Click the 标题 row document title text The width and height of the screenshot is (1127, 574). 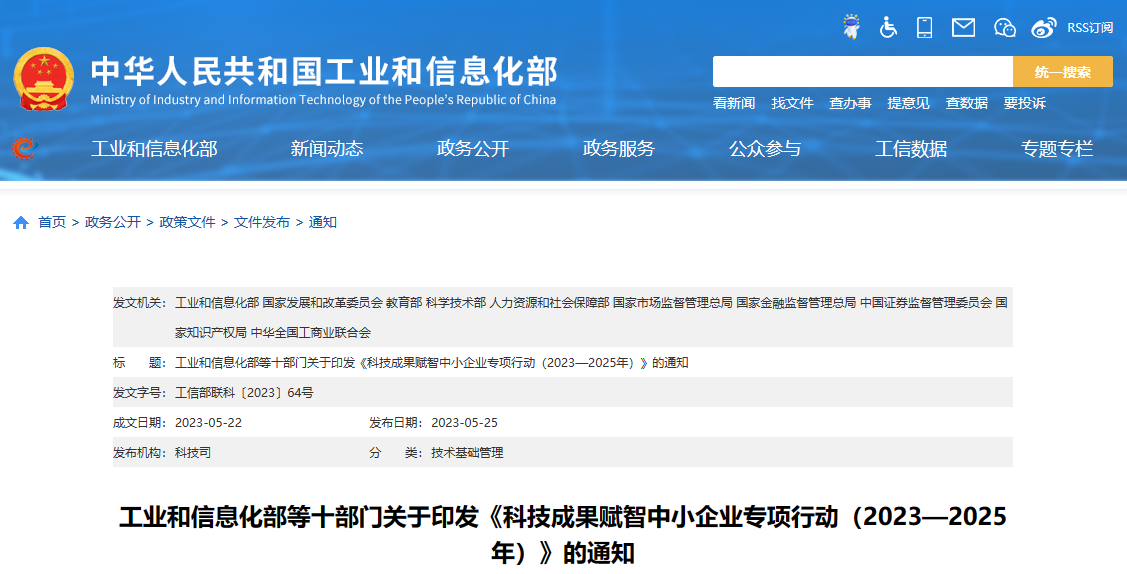[431, 363]
